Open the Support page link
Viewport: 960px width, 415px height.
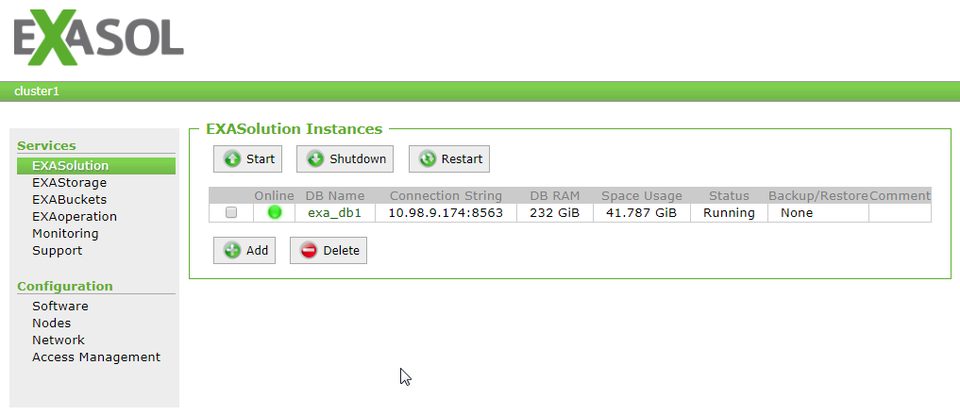click(57, 251)
